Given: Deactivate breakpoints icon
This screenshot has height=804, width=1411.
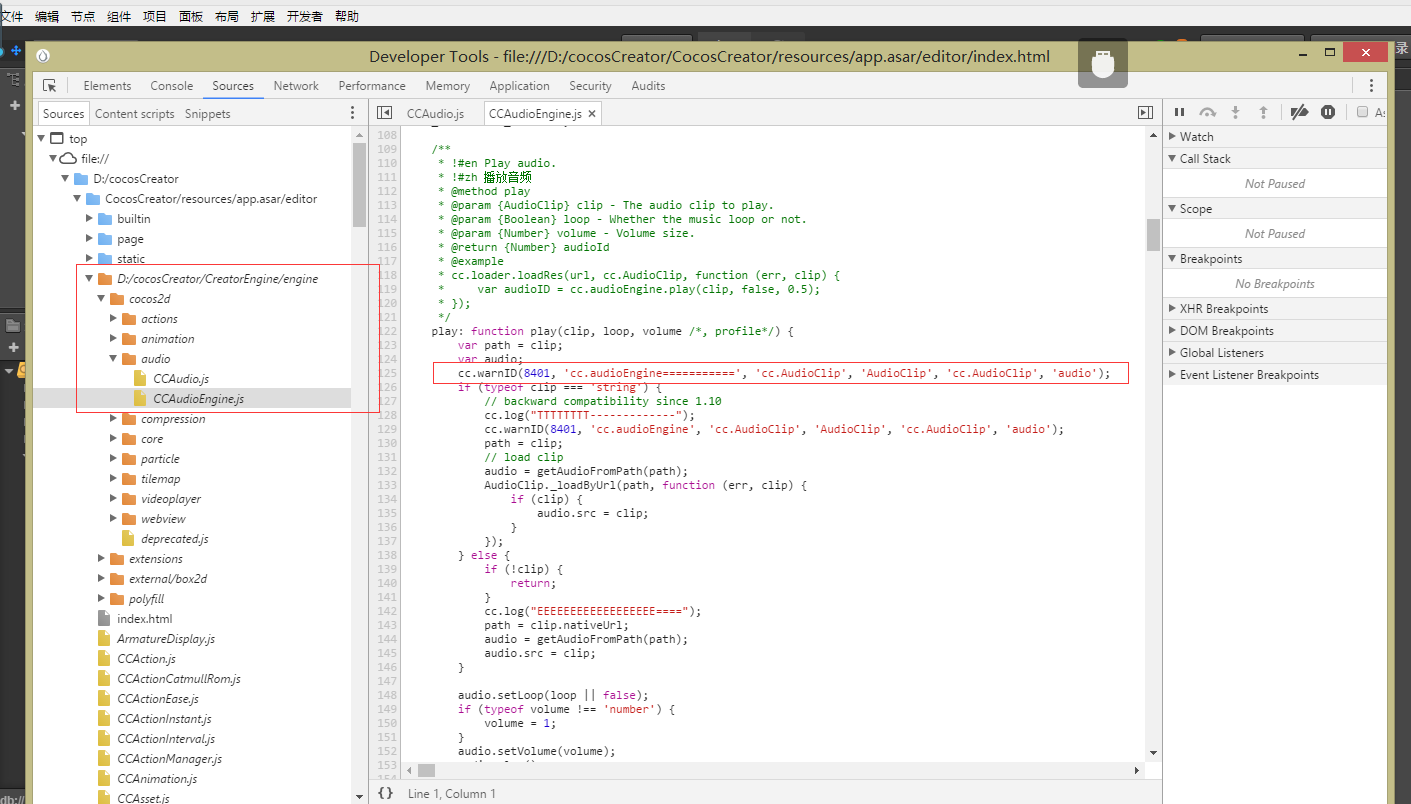Looking at the screenshot, I should (1299, 113).
